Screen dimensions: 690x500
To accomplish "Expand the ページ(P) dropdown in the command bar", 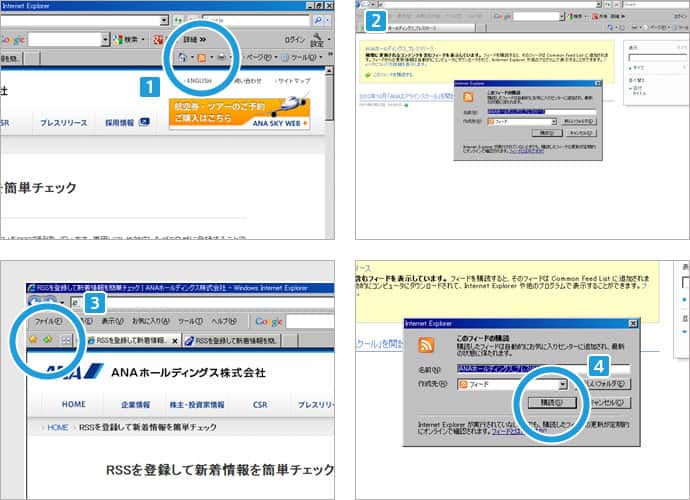I will click(256, 58).
